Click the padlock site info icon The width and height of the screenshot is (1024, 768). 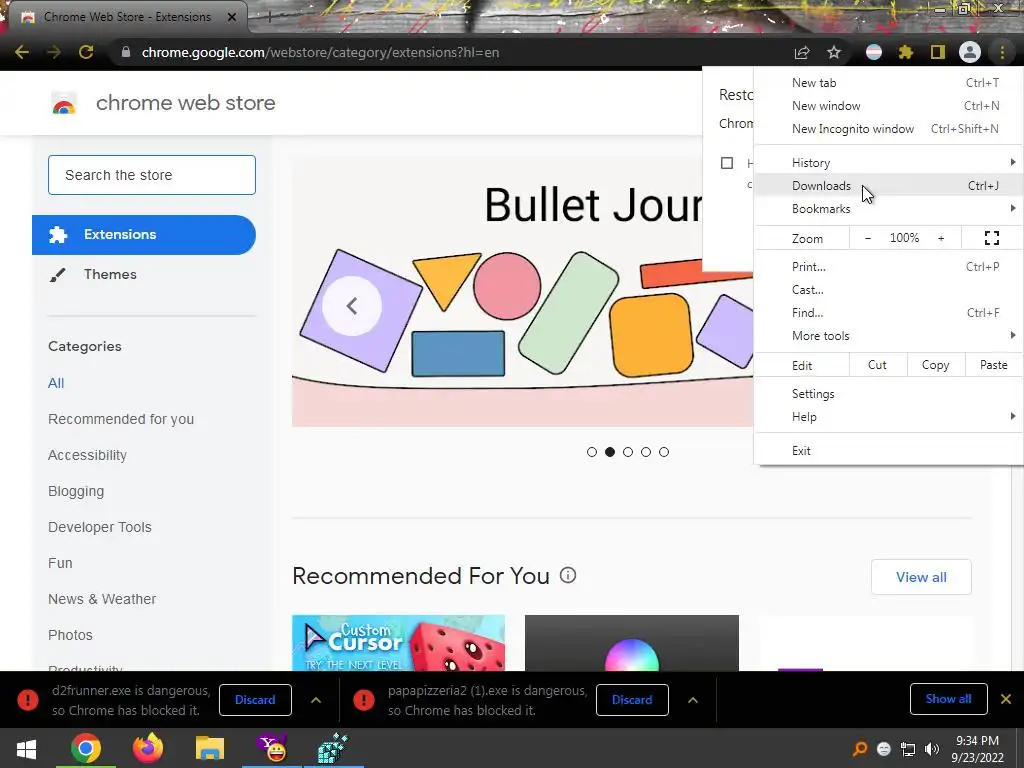point(126,52)
